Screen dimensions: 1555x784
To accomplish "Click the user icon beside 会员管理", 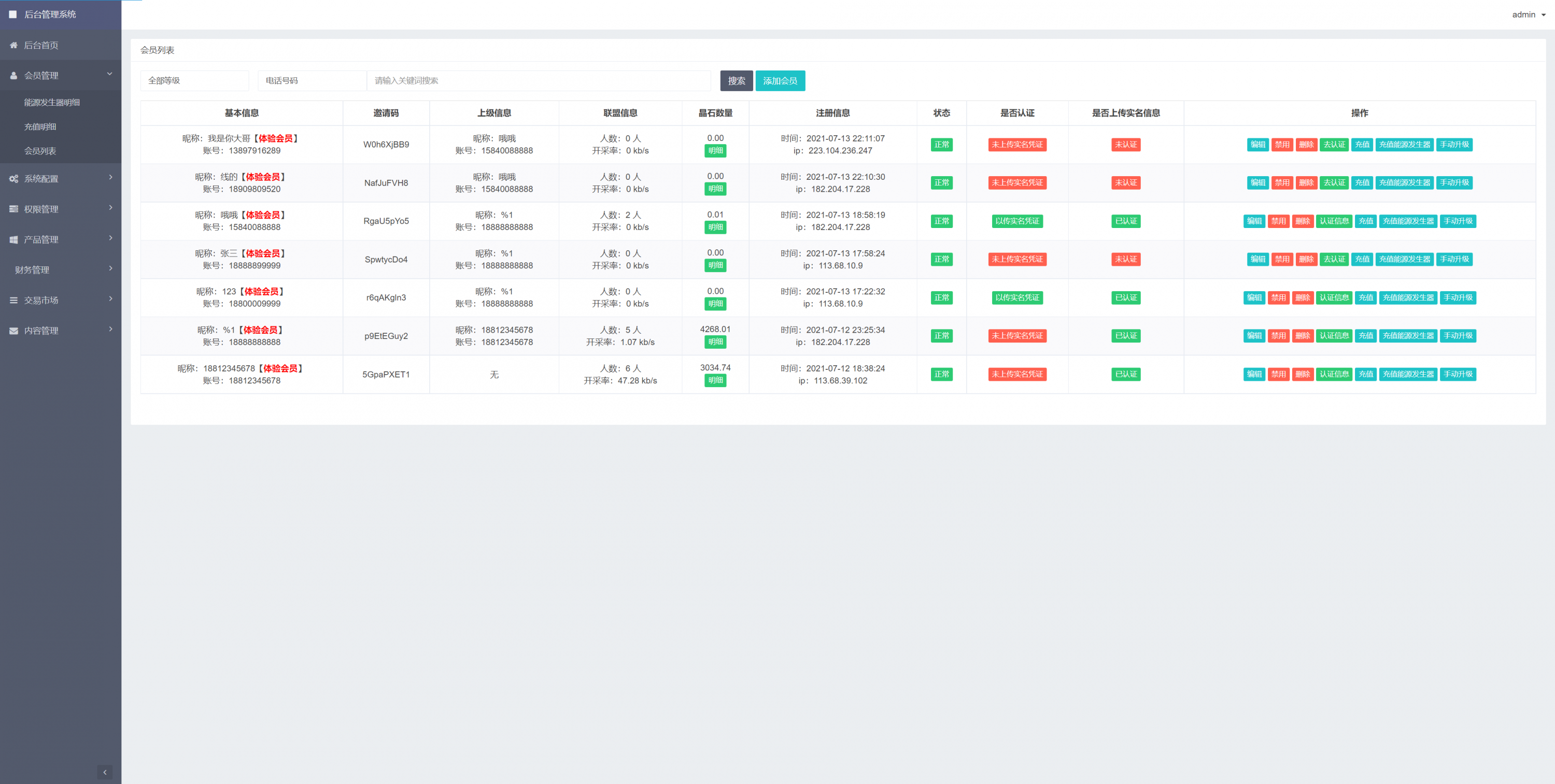I will pyautogui.click(x=13, y=76).
